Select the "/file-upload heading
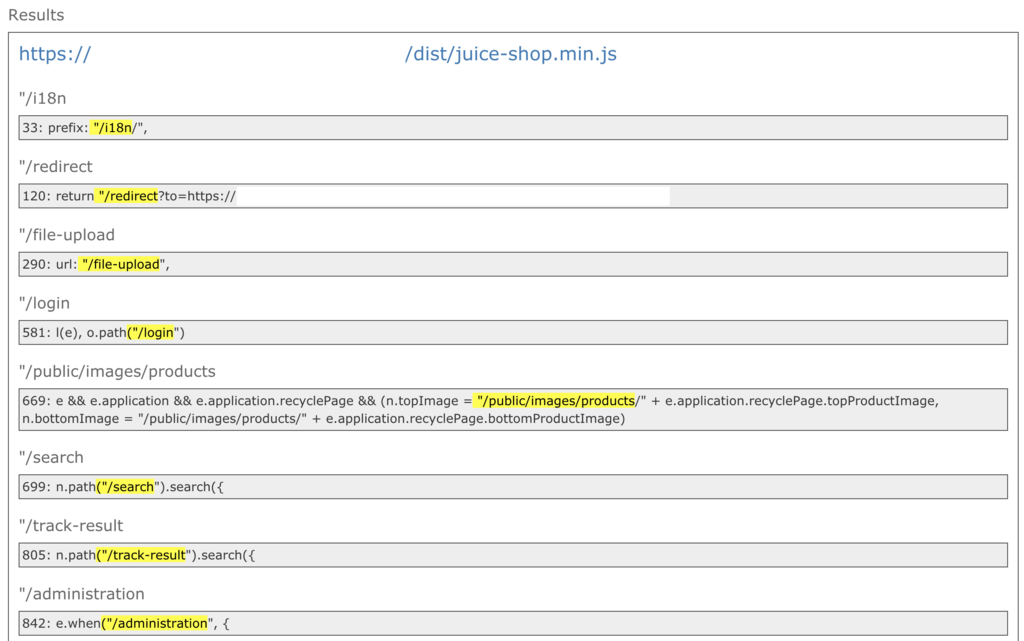1024x641 pixels. tap(67, 235)
